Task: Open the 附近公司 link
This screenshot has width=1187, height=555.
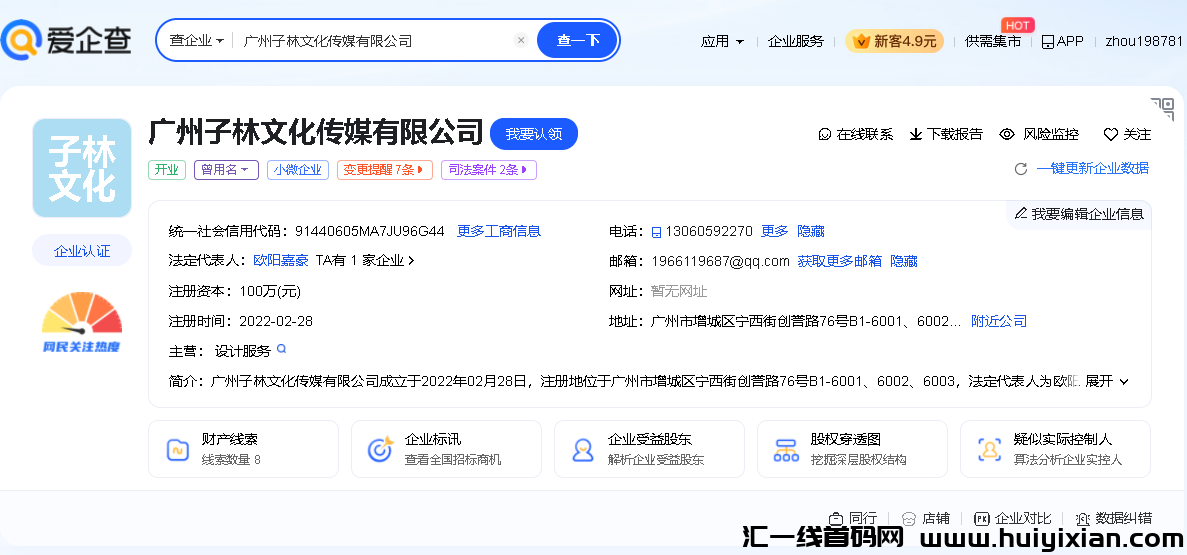Action: coord(999,321)
